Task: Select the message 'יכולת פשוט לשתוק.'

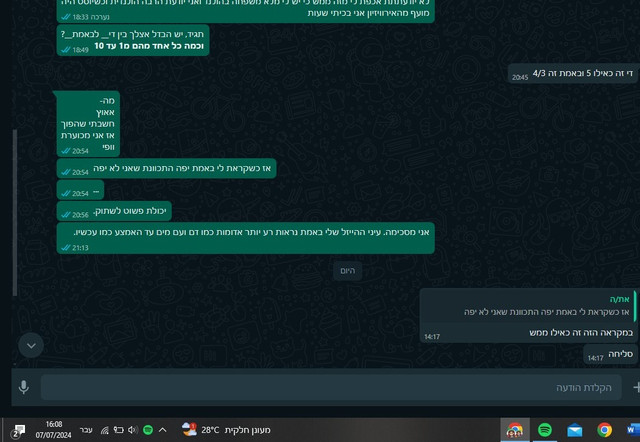Action: click(114, 211)
